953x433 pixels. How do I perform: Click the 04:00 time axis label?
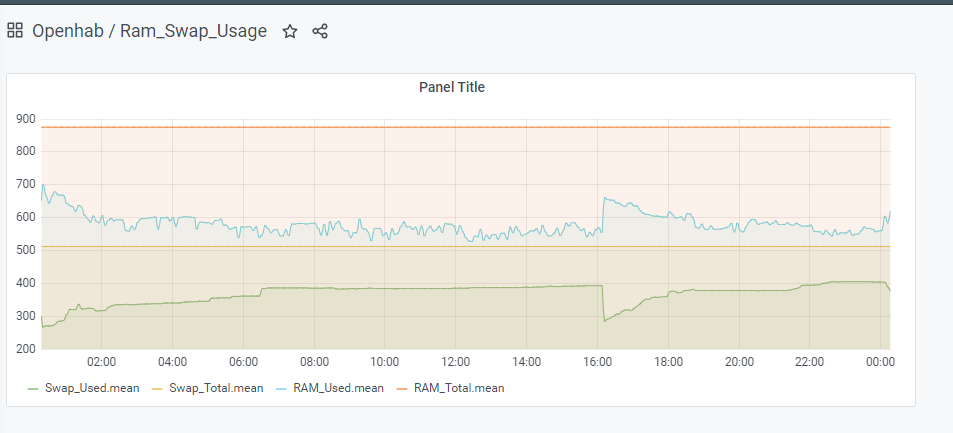172,362
